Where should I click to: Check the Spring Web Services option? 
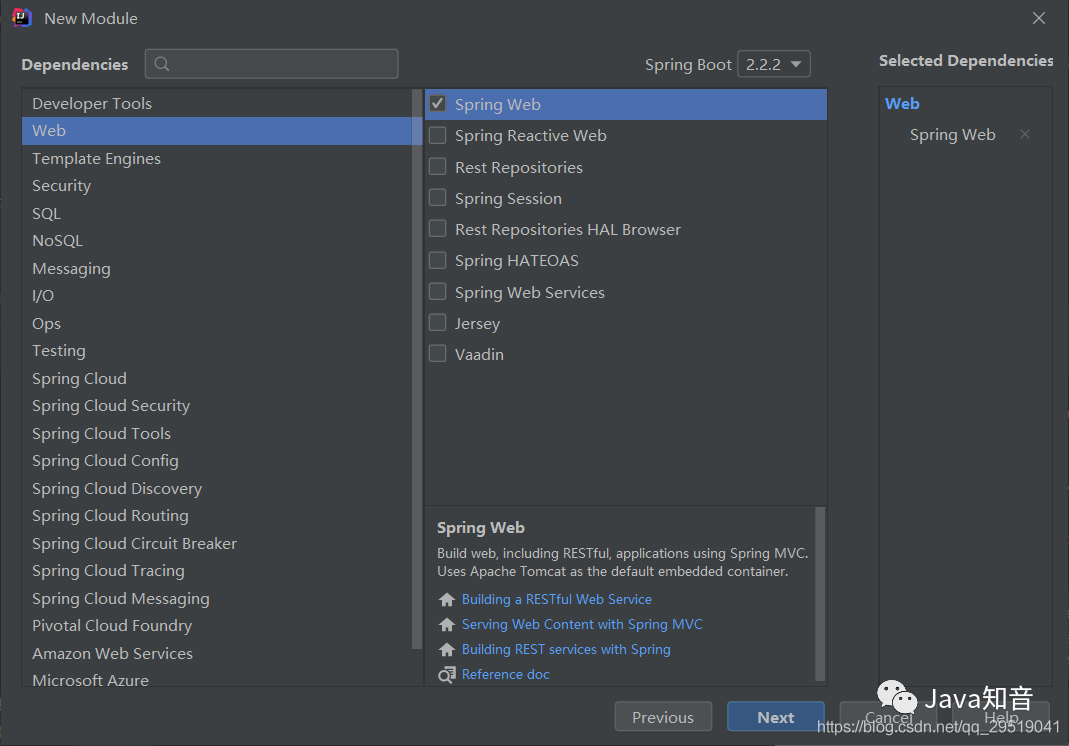click(438, 292)
